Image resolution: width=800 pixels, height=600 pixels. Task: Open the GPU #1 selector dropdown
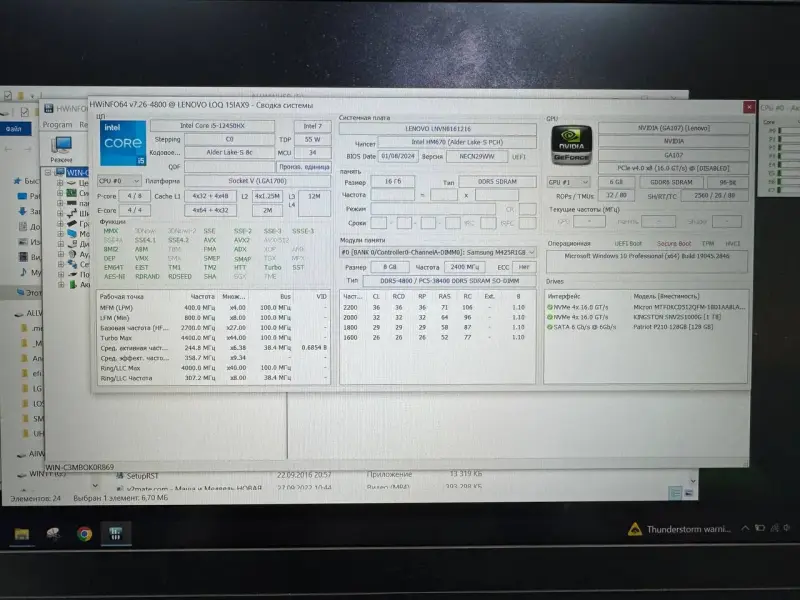point(568,182)
